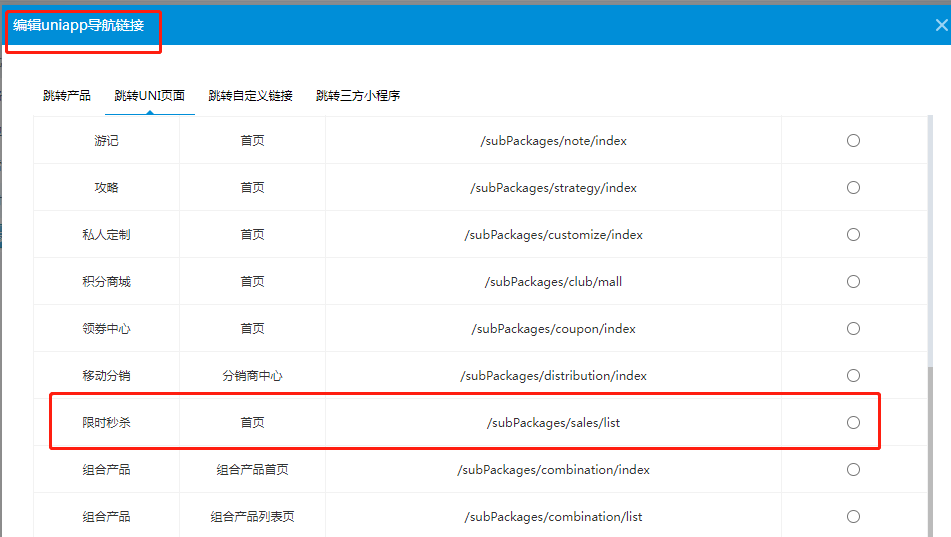Select the 限时秒杀 sales/list radio button
Viewport: 951px width, 537px height.
pyautogui.click(x=853, y=423)
